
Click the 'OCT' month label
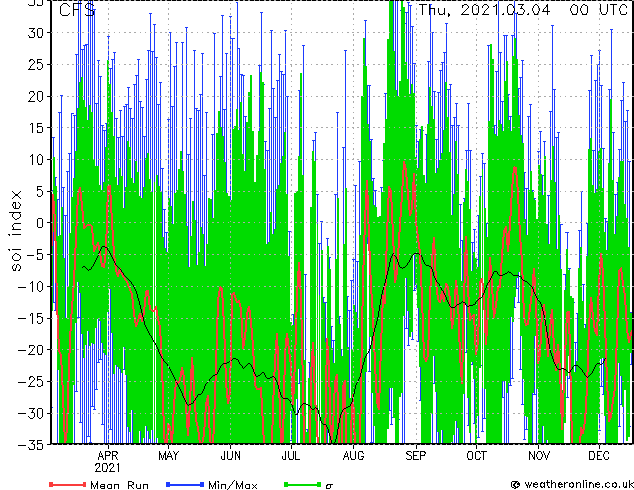[477, 456]
